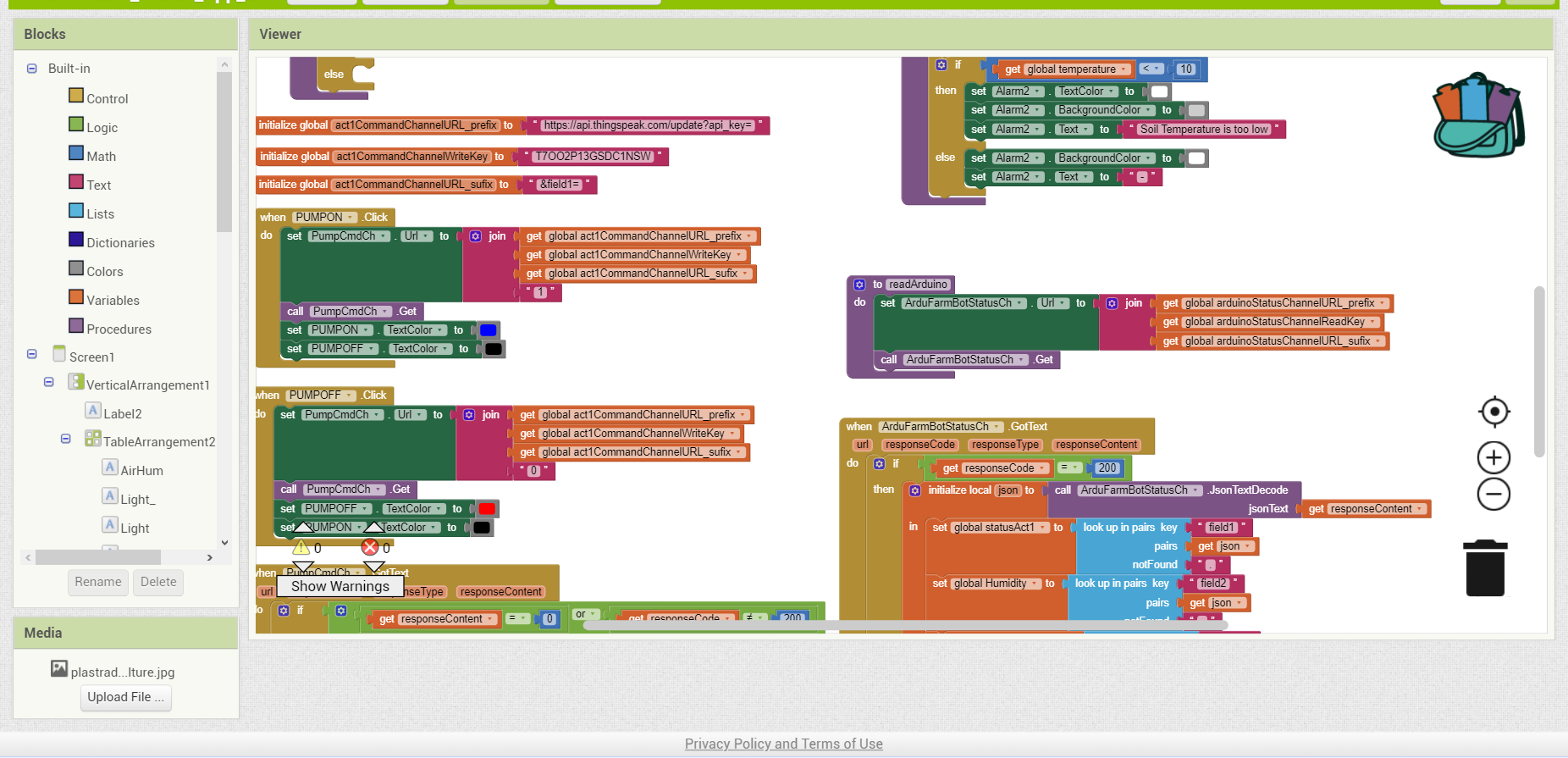
Task: Open the Privacy Policy and Terms link
Action: 784,744
